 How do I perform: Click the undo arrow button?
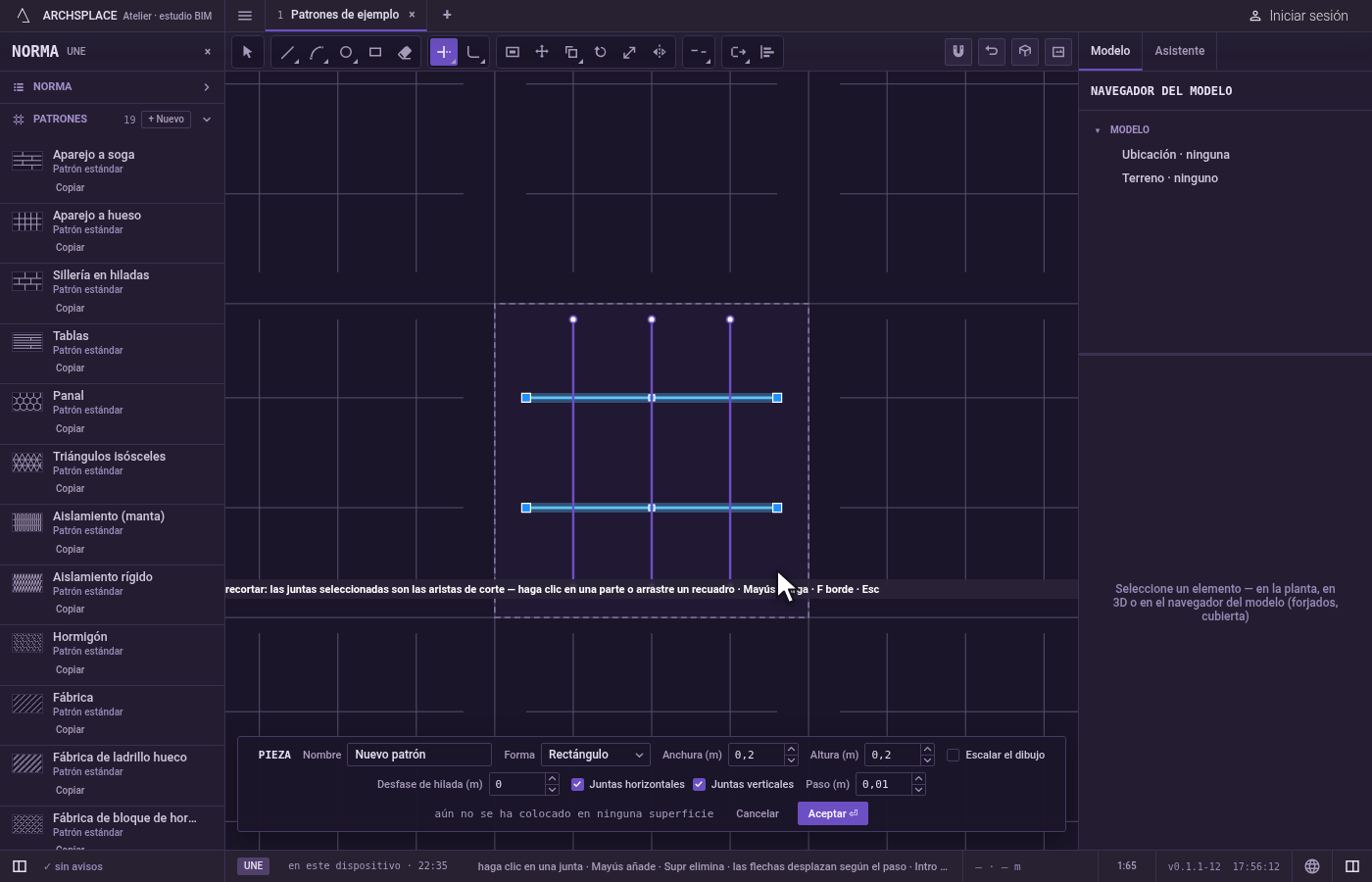(992, 51)
